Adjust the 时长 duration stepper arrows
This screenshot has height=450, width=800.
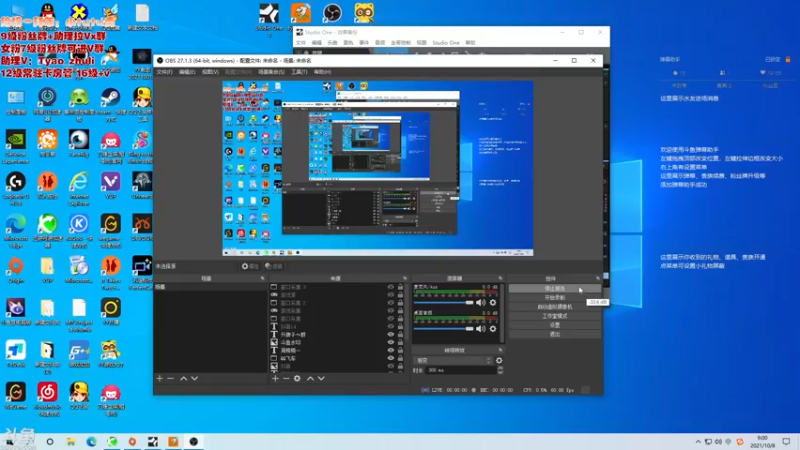(500, 370)
